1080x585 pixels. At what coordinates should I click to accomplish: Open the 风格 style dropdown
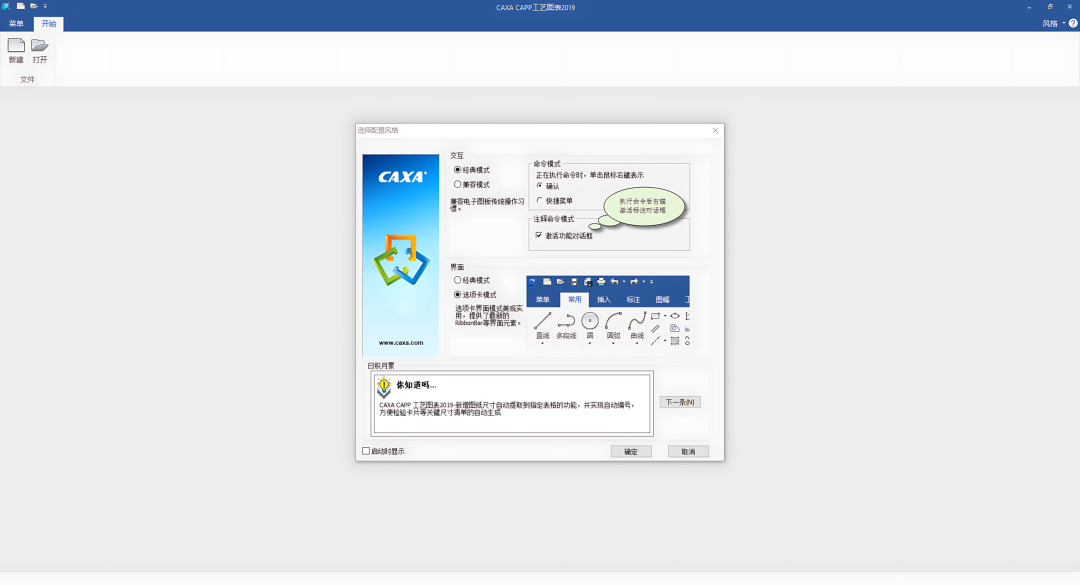tap(1053, 23)
